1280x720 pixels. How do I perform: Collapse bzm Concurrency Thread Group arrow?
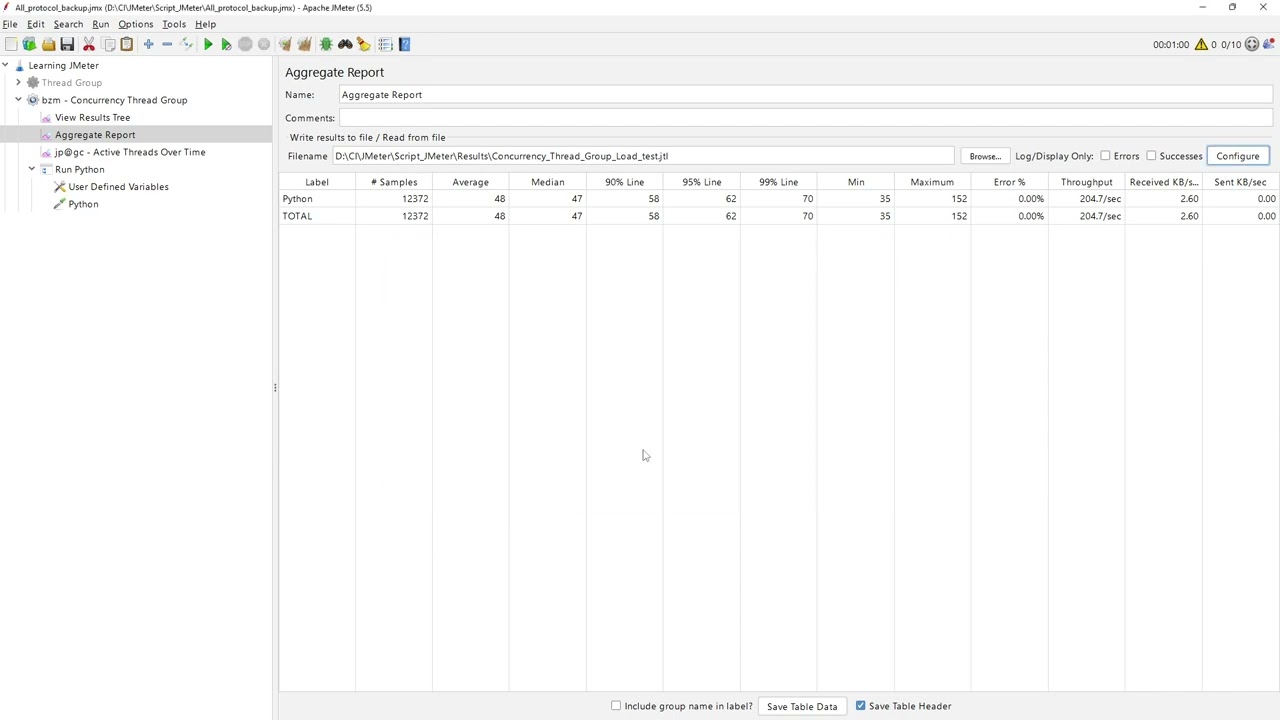pyautogui.click(x=18, y=100)
